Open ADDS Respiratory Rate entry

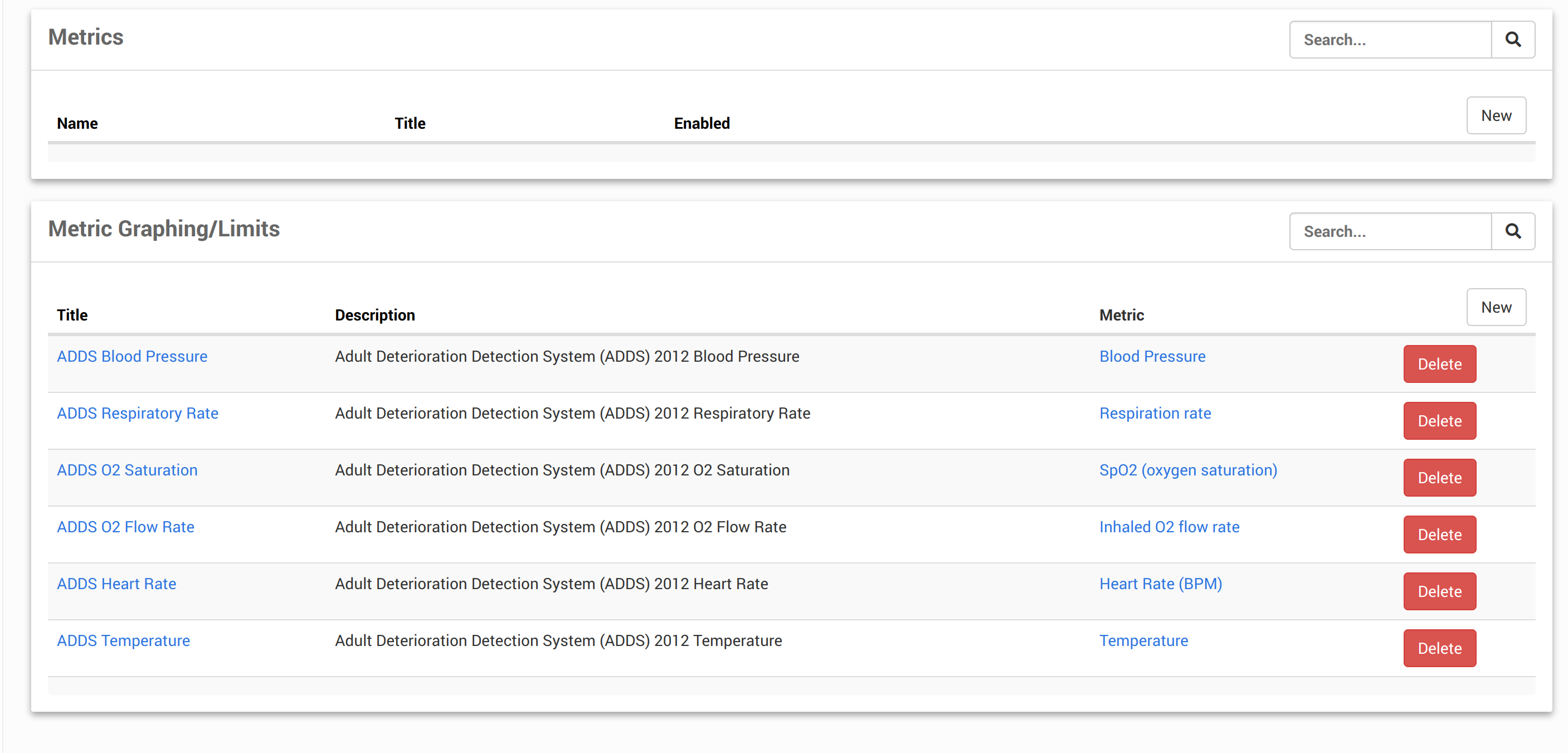(138, 414)
